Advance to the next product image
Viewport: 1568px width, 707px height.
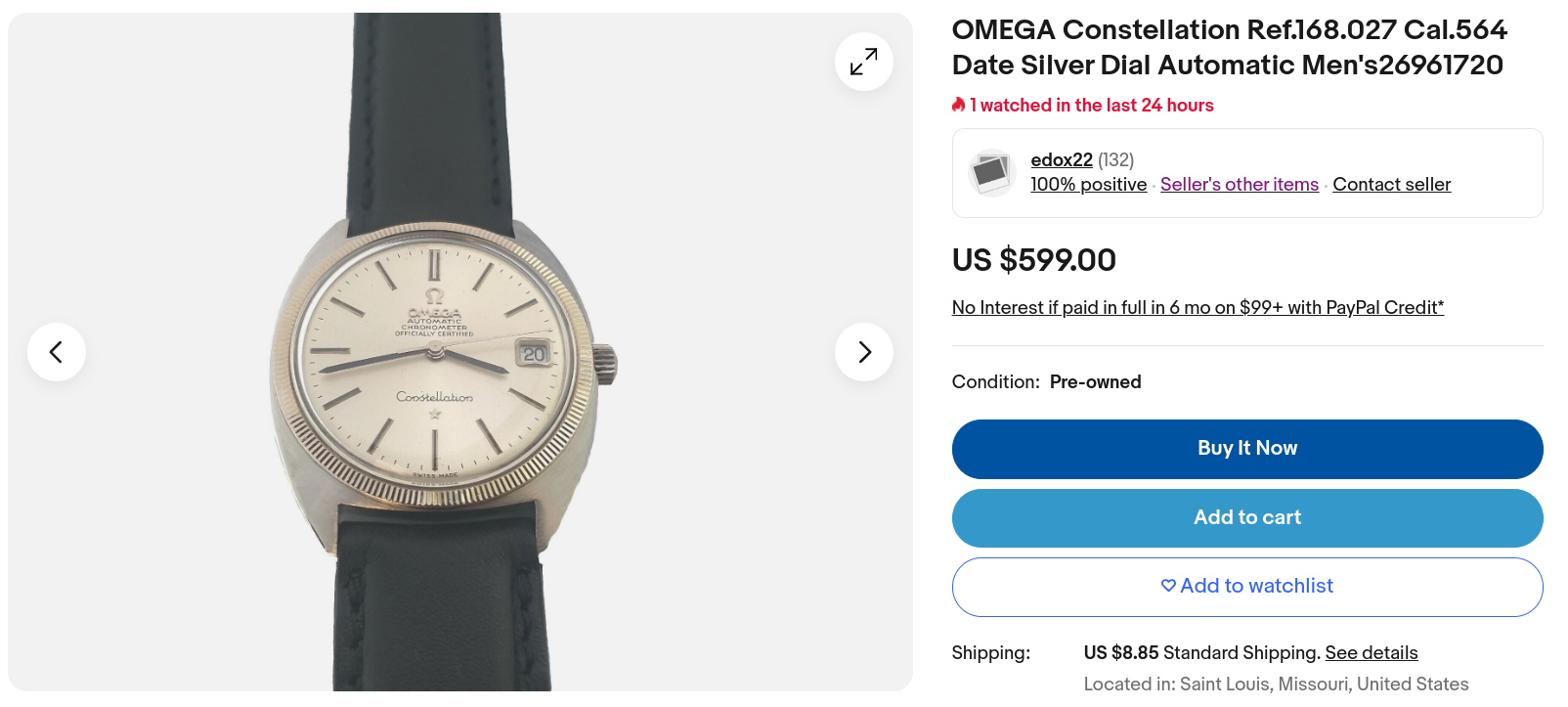(863, 352)
